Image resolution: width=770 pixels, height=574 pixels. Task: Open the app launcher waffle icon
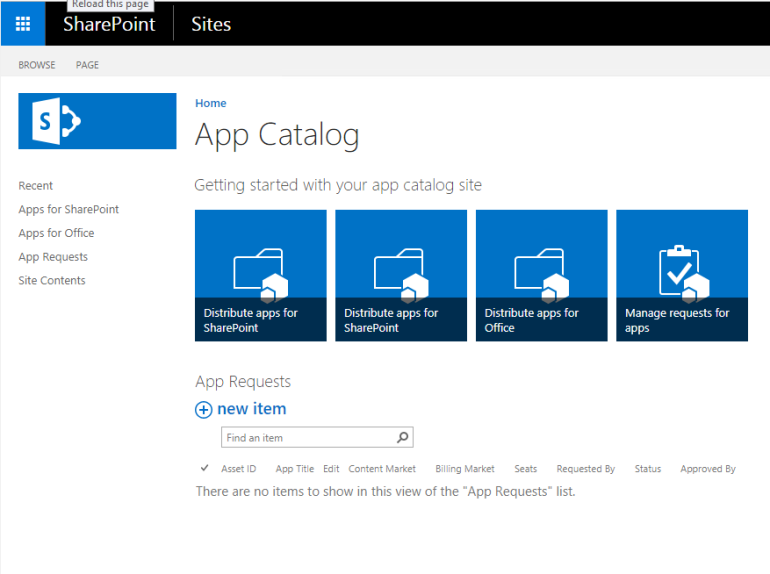(x=23, y=24)
